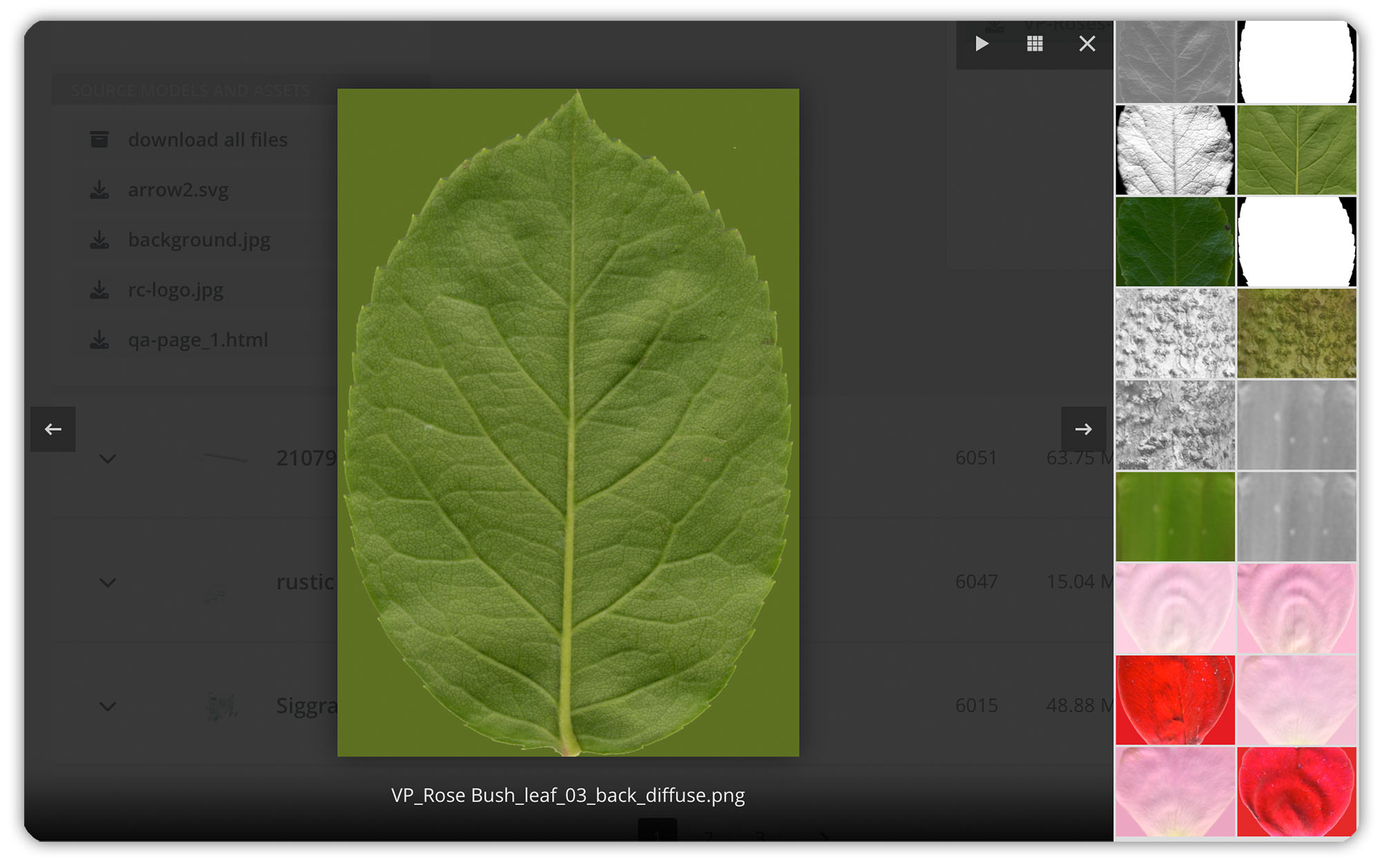Open the pale pink smooth petal thumbnail on right

click(1297, 700)
